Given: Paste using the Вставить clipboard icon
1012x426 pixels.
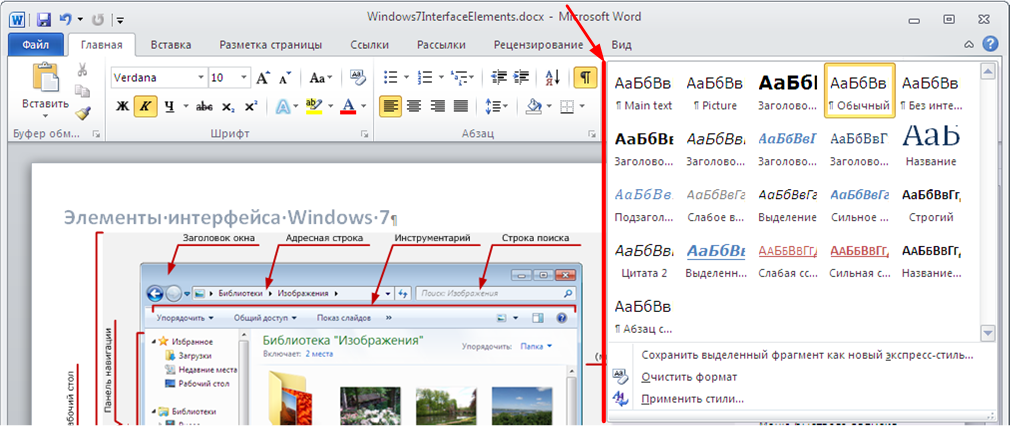Looking at the screenshot, I should (x=45, y=77).
